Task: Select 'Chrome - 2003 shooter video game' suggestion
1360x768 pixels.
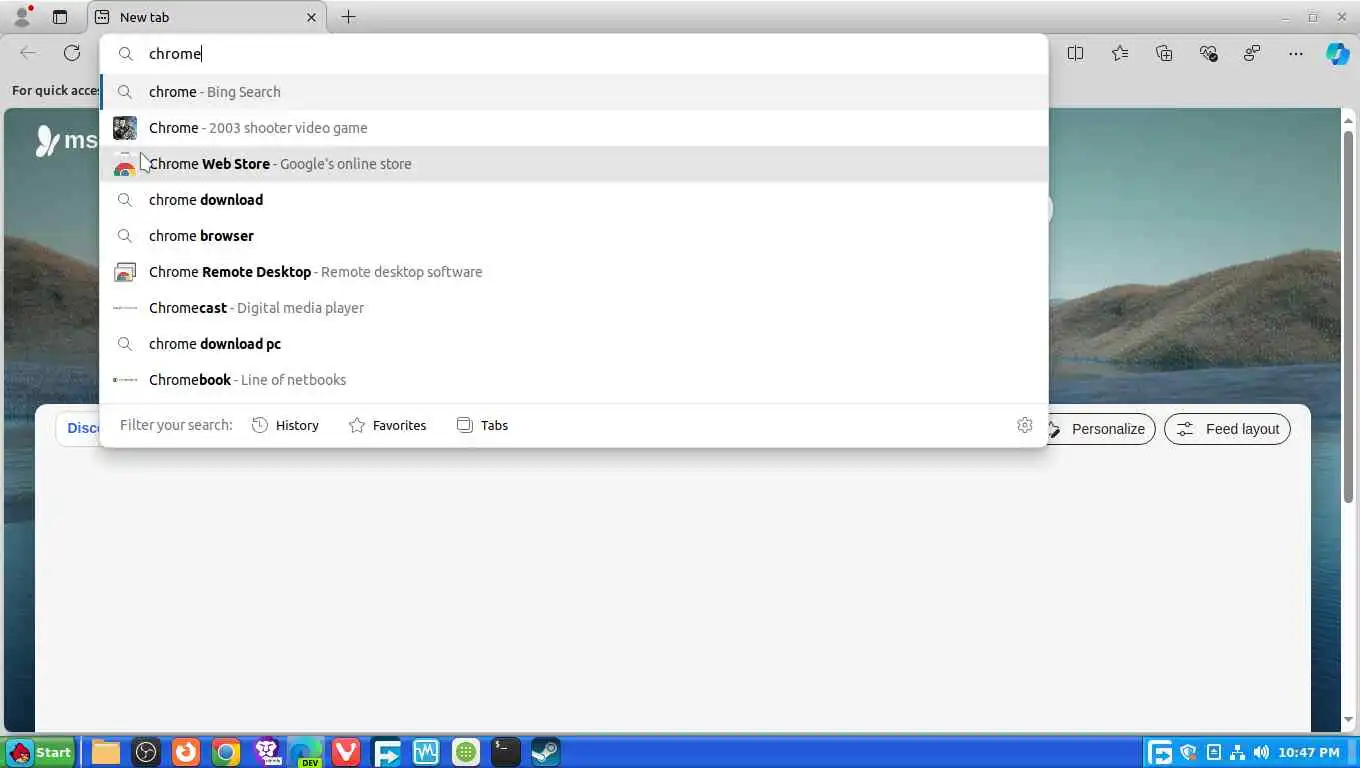Action: pyautogui.click(x=574, y=128)
